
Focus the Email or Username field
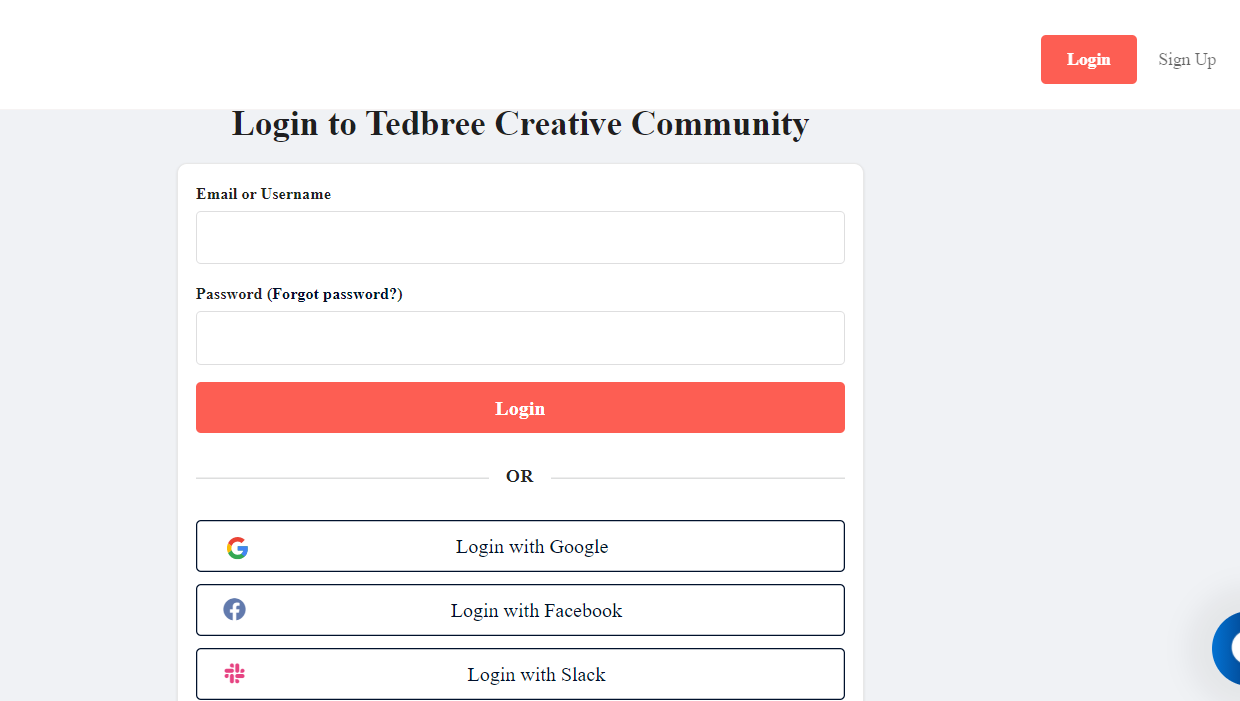click(520, 238)
